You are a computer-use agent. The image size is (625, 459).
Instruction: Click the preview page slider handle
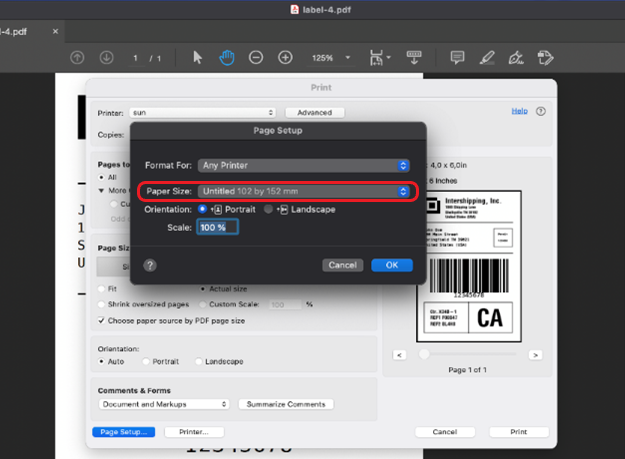pyautogui.click(x=424, y=354)
